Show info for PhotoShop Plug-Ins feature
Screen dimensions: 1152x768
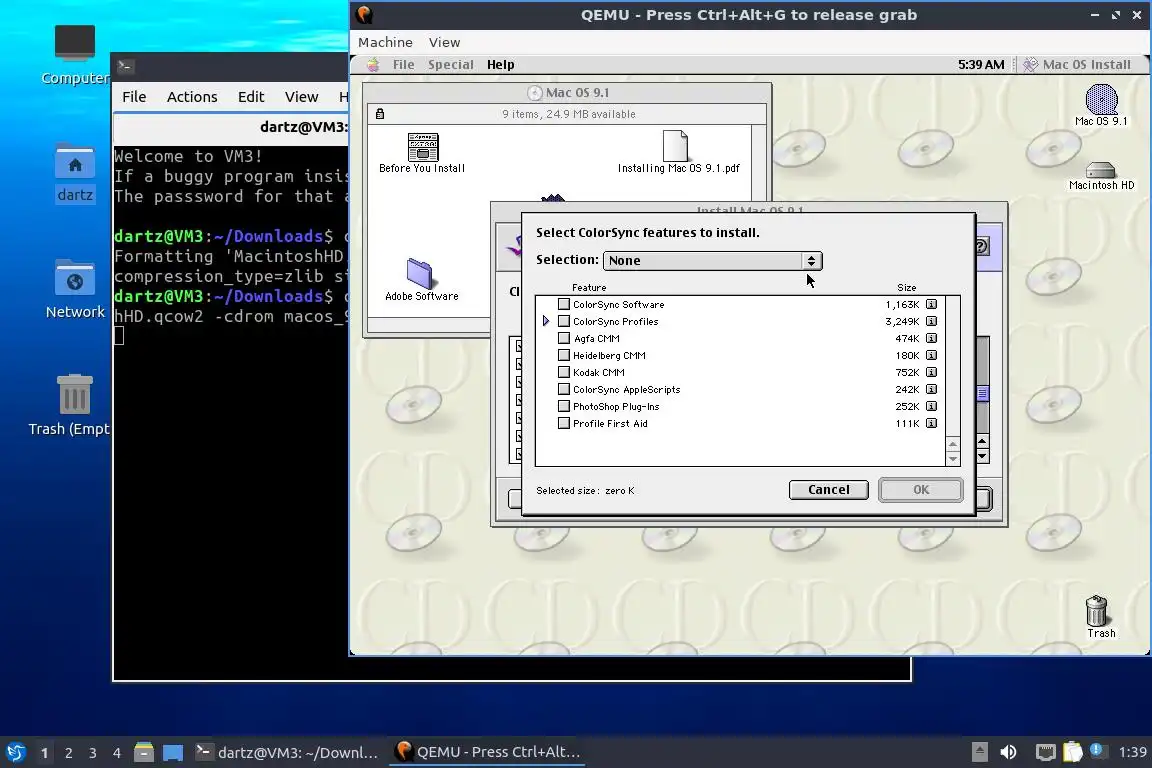(931, 406)
